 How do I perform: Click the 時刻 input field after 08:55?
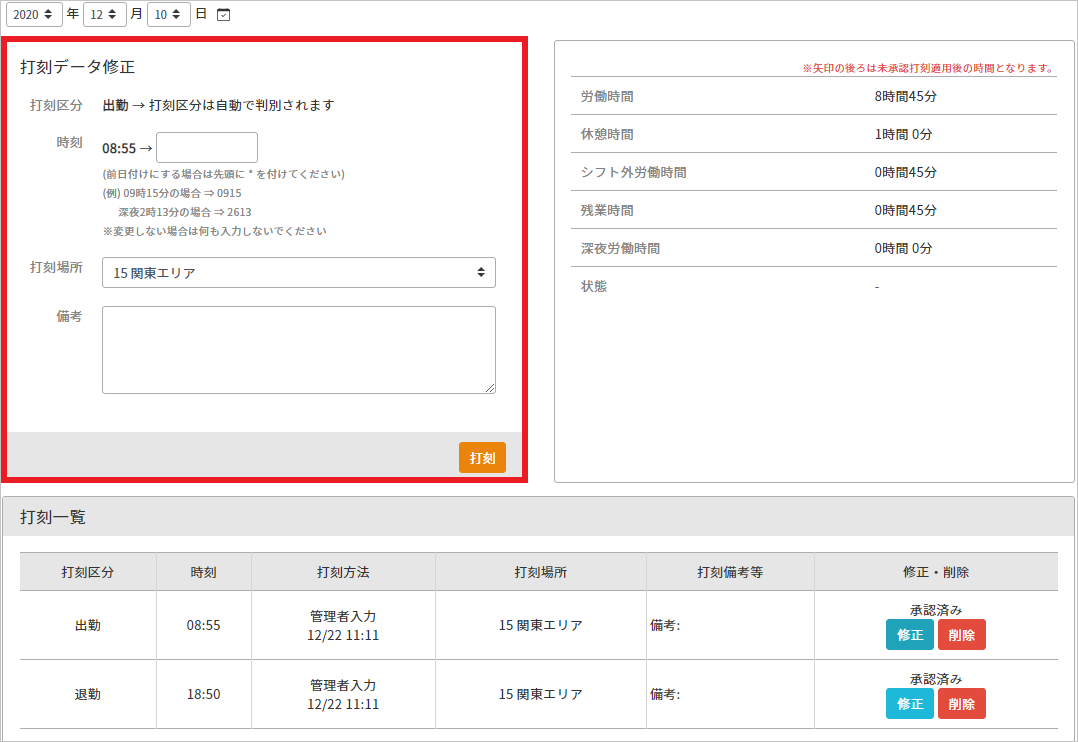pyautogui.click(x=207, y=148)
